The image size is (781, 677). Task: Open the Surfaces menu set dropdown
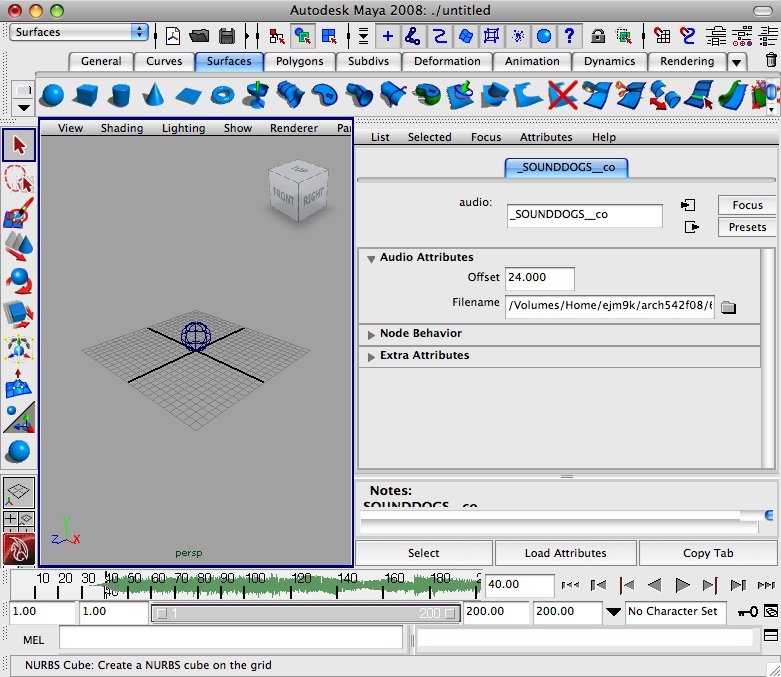(79, 32)
